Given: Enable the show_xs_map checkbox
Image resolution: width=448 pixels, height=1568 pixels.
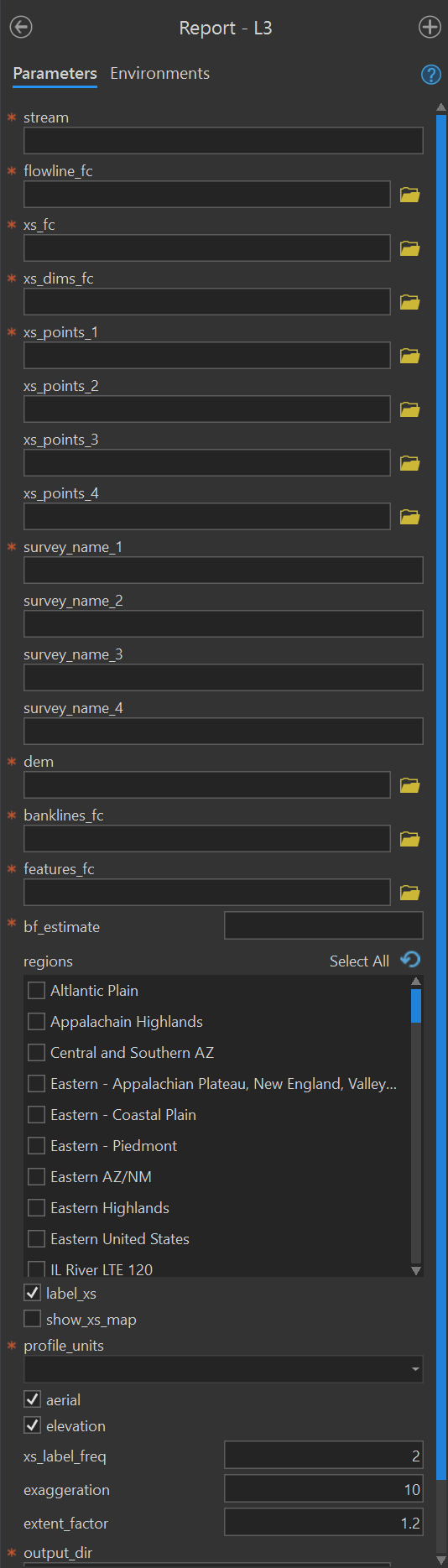Looking at the screenshot, I should tap(33, 1319).
